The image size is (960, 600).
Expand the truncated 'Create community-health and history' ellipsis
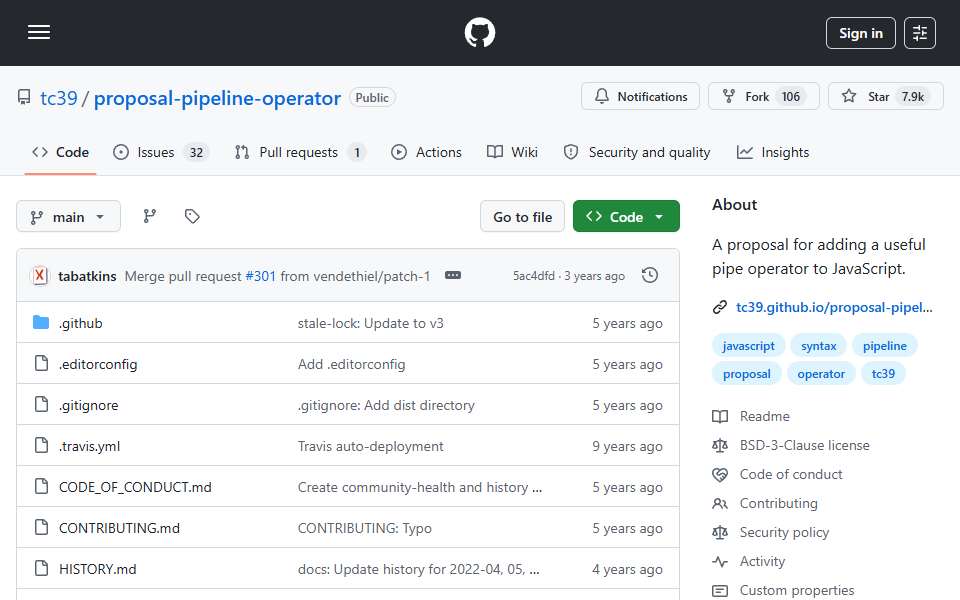(537, 488)
